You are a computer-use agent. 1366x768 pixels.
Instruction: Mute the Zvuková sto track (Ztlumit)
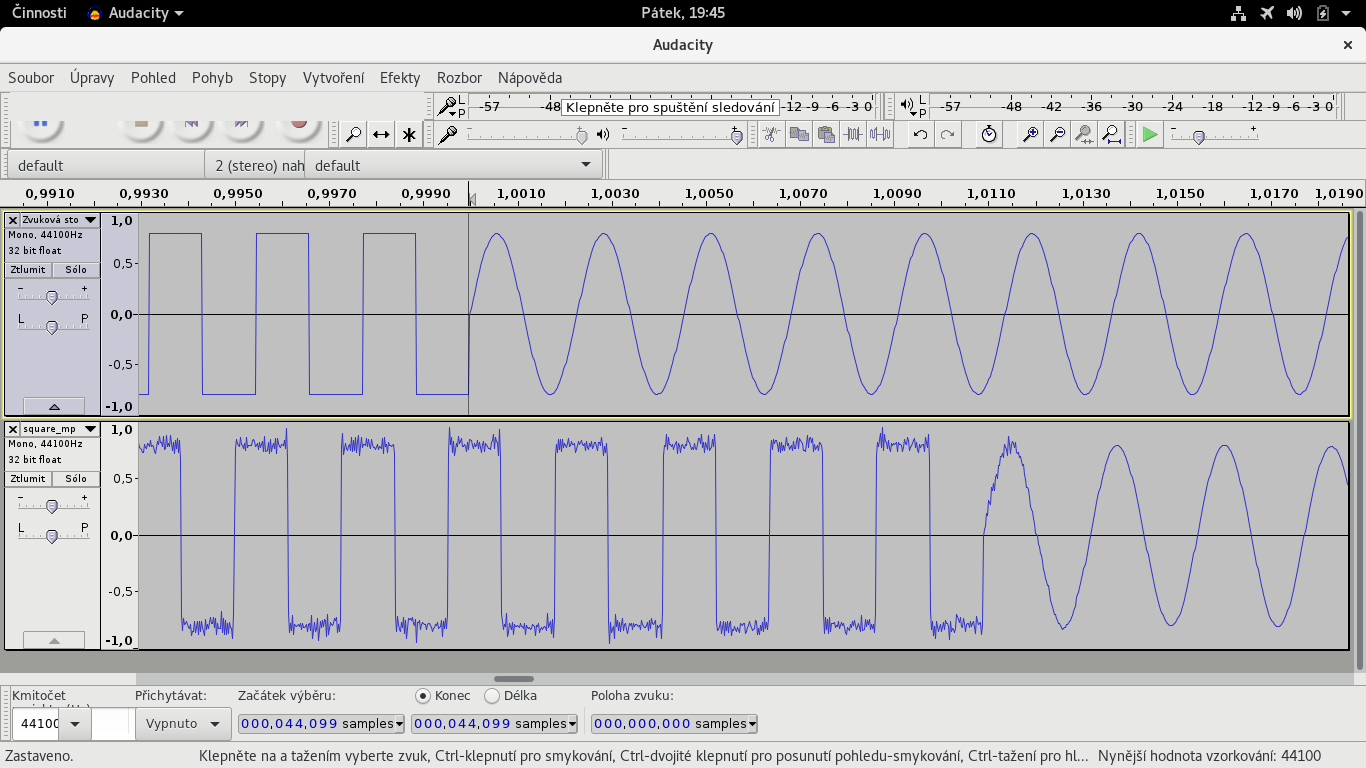pos(28,270)
